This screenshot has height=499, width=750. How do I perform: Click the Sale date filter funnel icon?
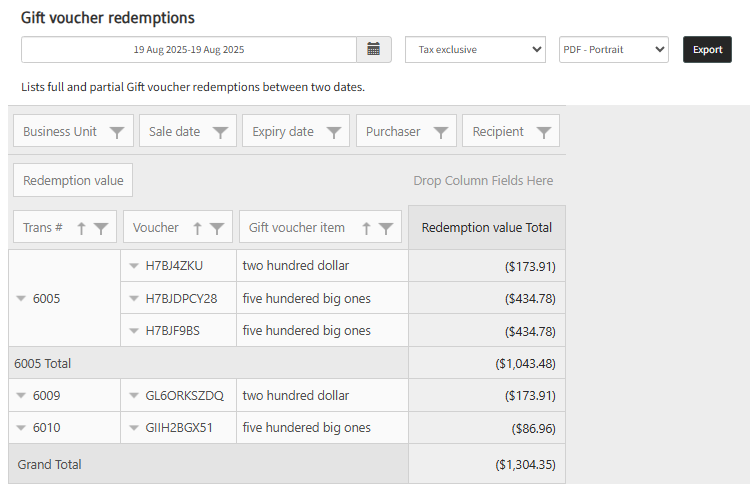point(220,132)
